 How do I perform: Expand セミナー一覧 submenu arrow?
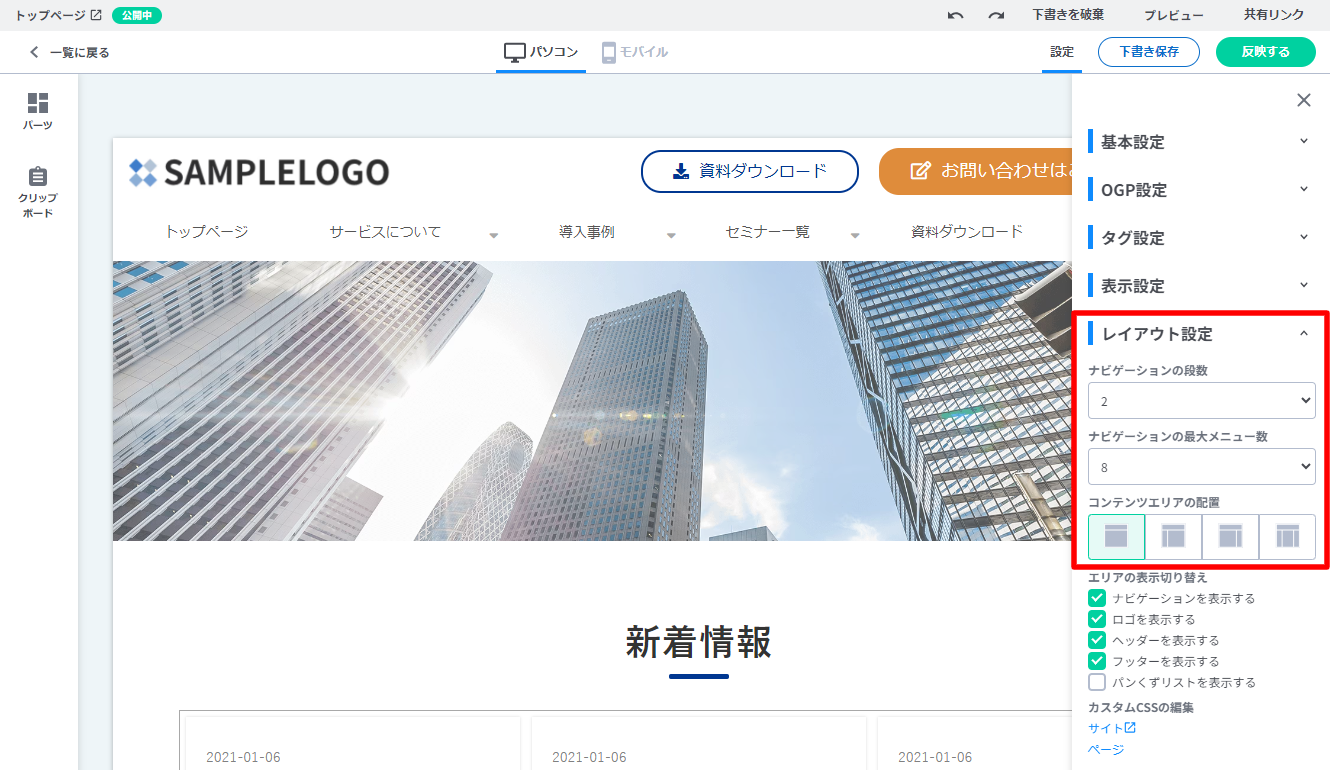[855, 236]
